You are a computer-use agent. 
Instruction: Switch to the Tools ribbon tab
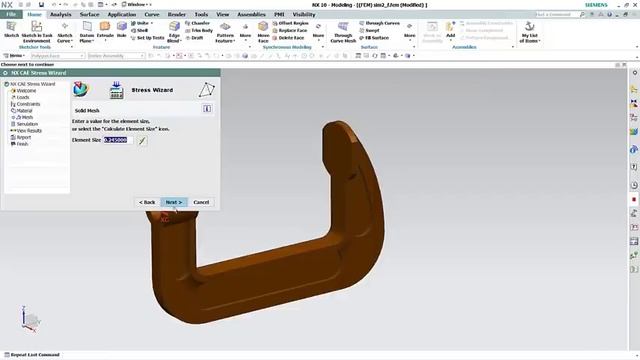point(201,14)
